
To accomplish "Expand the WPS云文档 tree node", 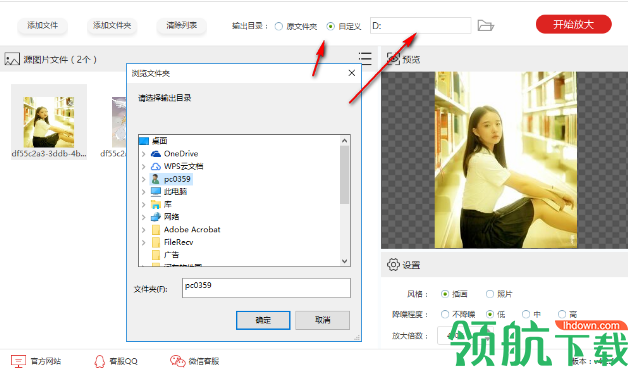I will coord(143,166).
